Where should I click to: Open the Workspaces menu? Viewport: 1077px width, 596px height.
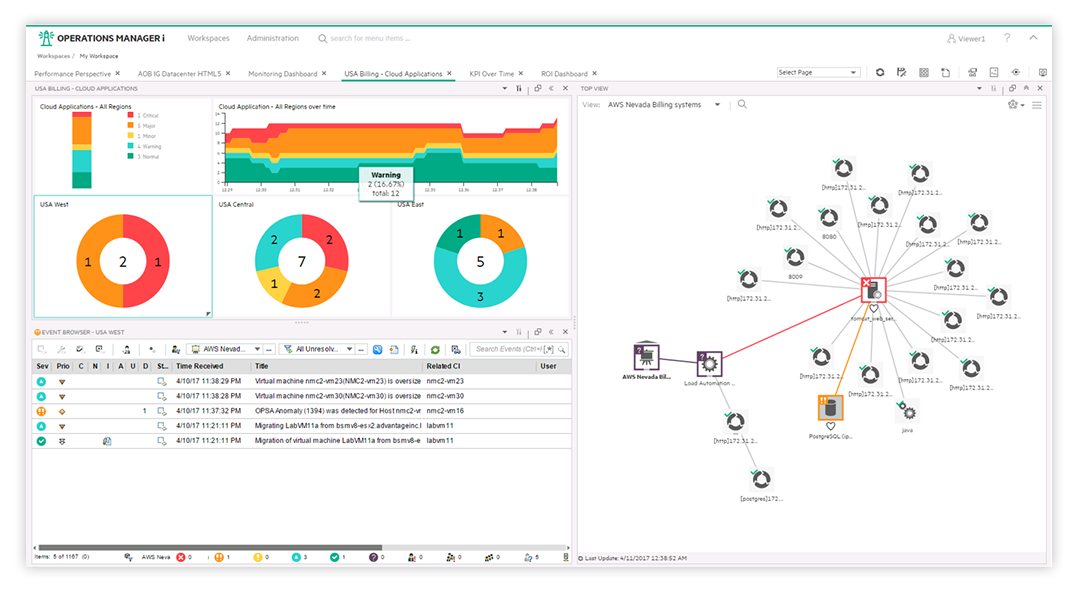(x=208, y=38)
